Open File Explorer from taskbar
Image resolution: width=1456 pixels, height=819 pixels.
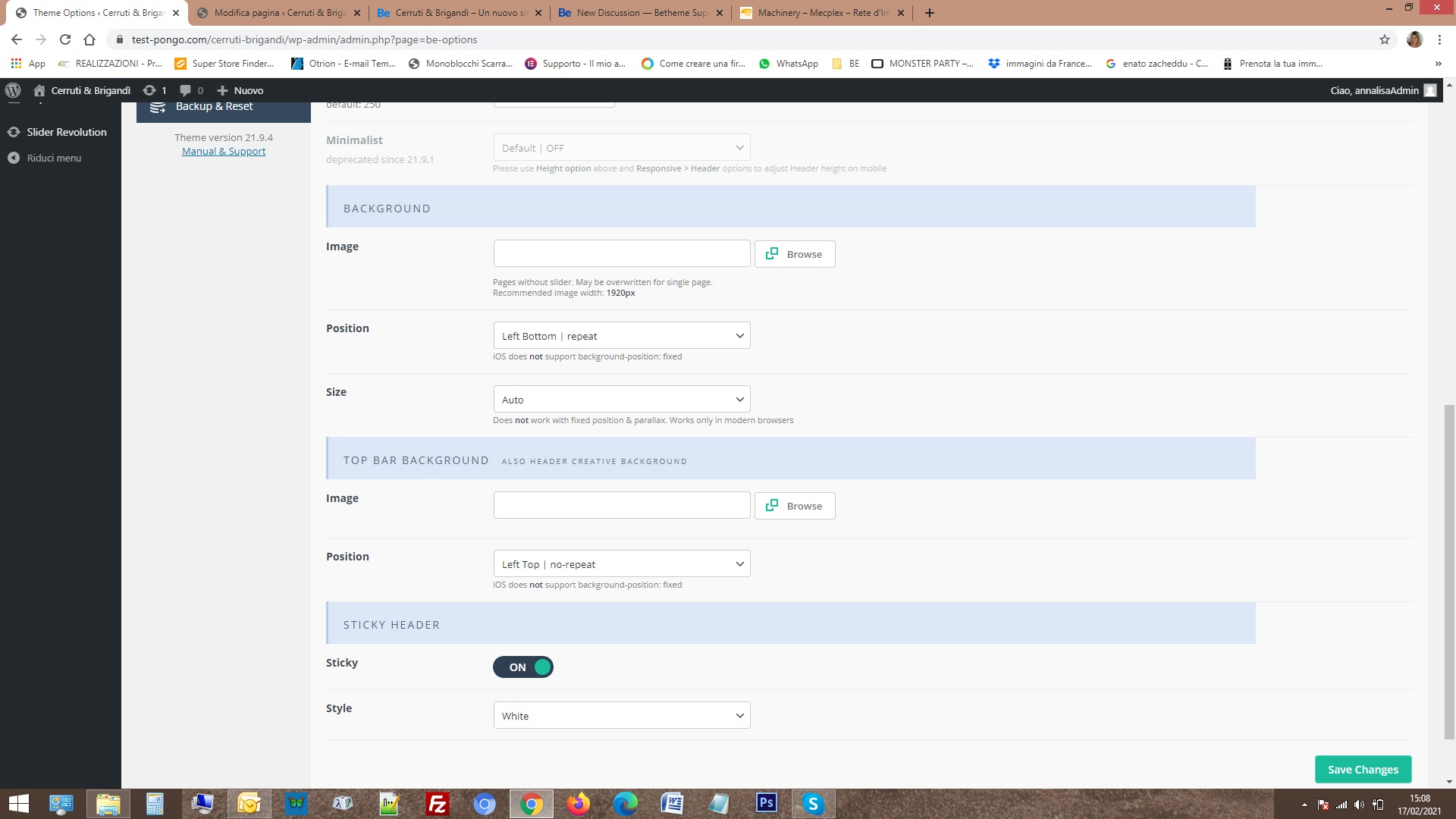click(x=108, y=804)
